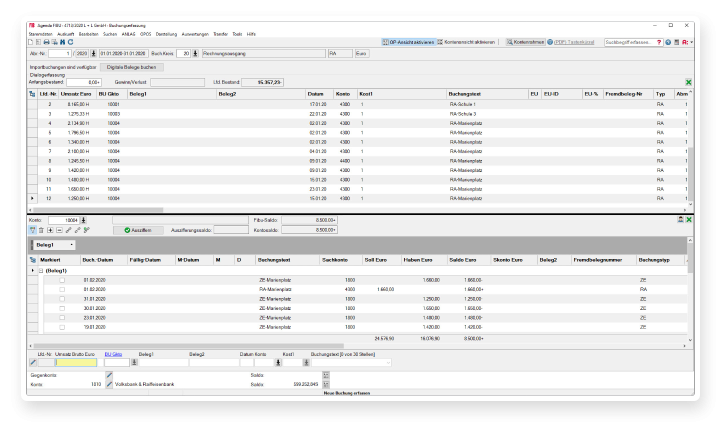Click the BU Gkto link label
This screenshot has height=433, width=727.
[112, 354]
